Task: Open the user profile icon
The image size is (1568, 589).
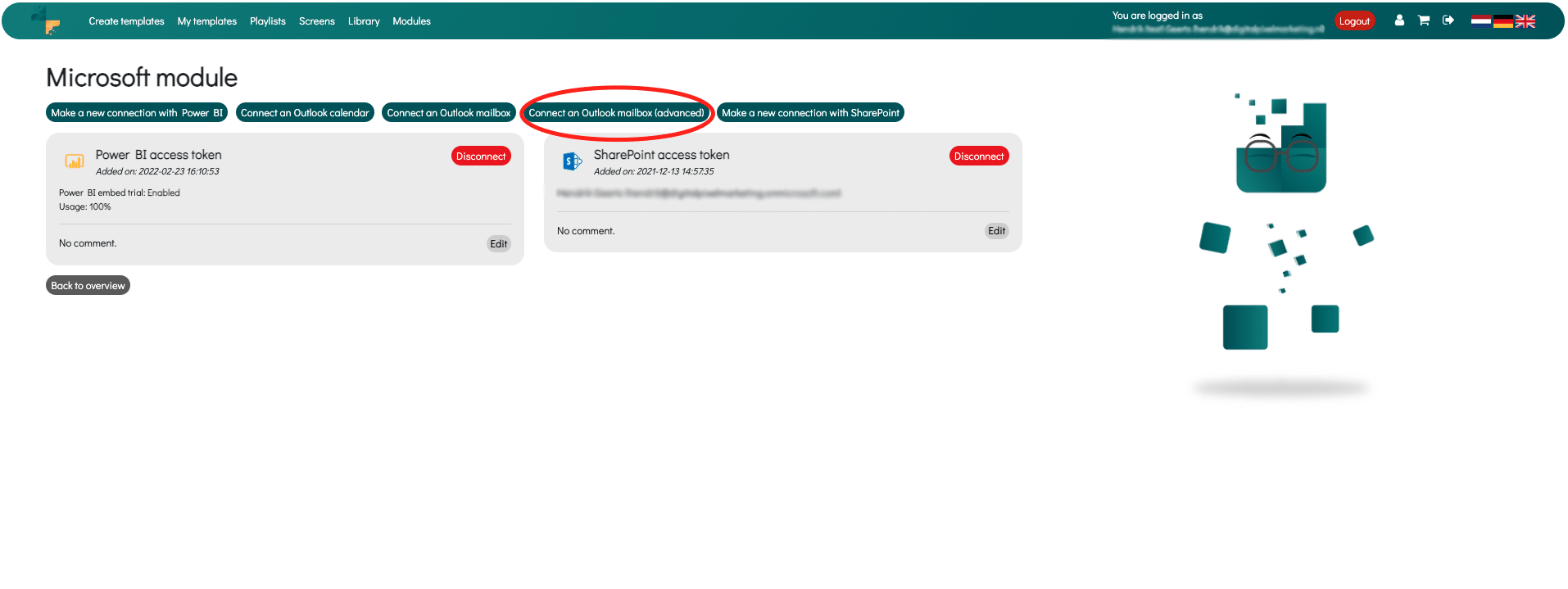Action: pos(1399,20)
